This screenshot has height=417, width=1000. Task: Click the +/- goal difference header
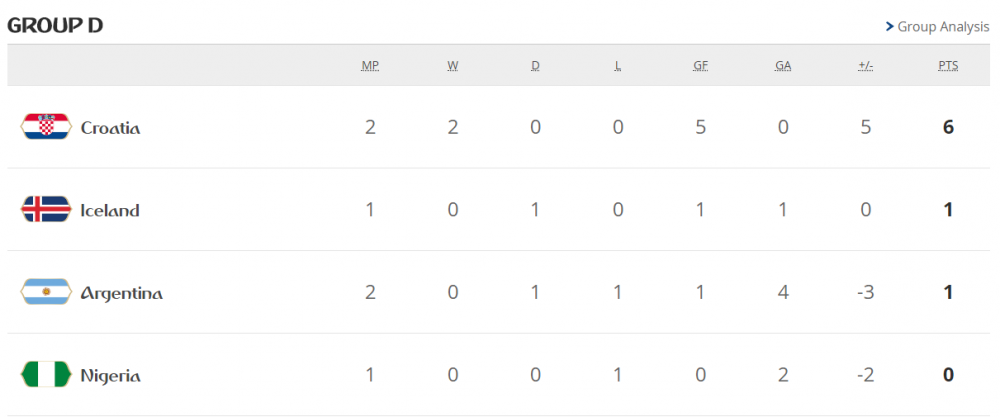tap(866, 66)
